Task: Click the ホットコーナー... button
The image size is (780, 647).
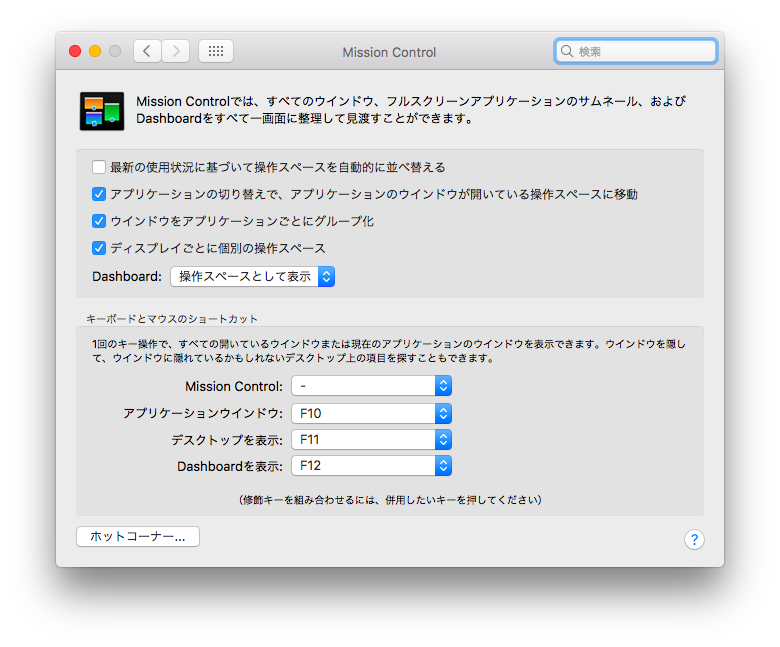Action: [138, 537]
